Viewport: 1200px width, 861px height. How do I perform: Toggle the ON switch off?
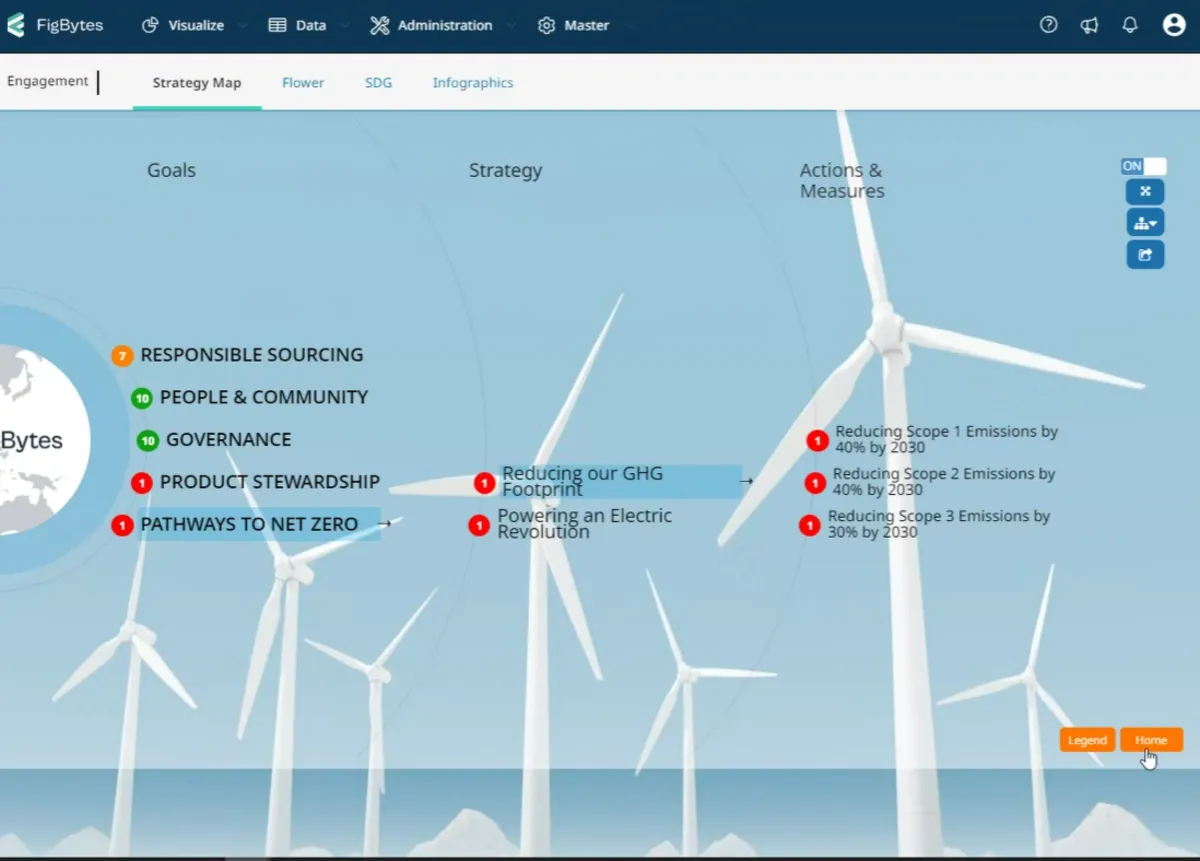1144,166
